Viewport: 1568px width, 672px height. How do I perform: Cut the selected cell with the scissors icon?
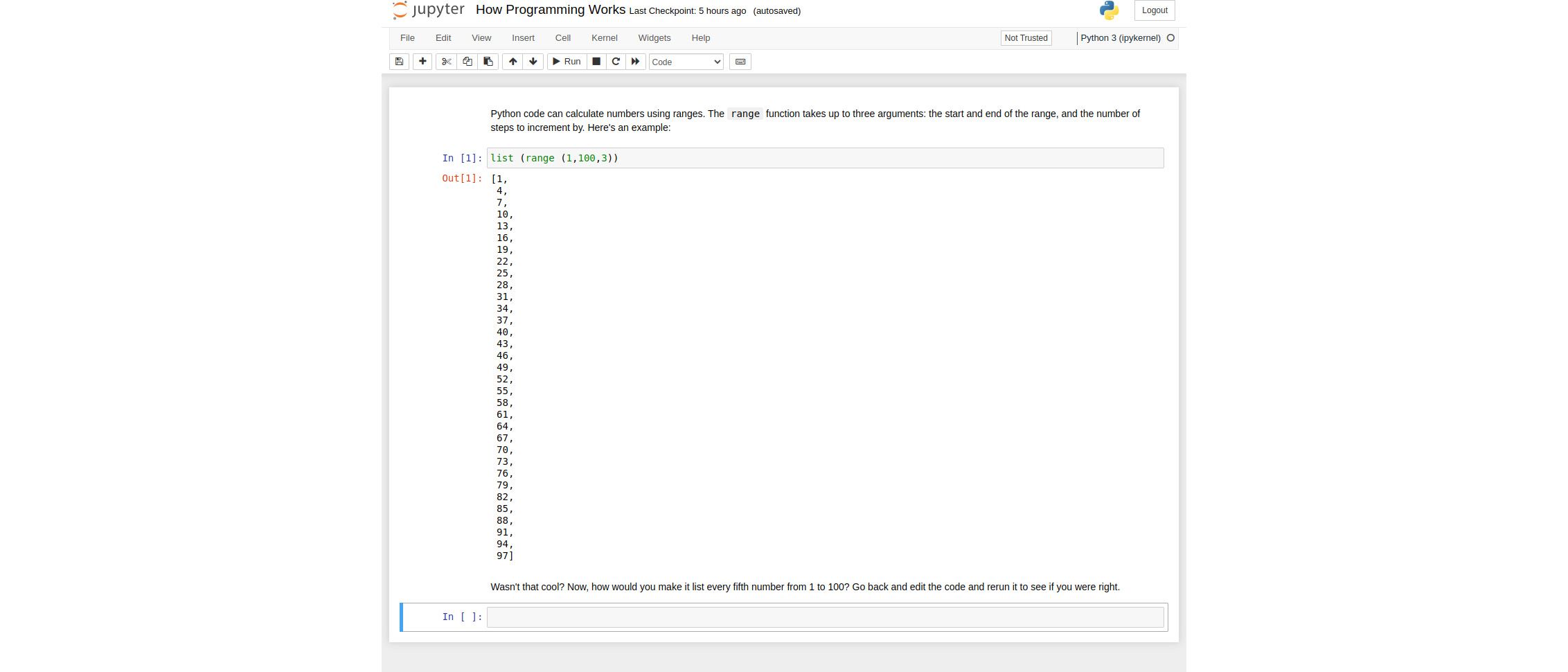[x=447, y=62]
